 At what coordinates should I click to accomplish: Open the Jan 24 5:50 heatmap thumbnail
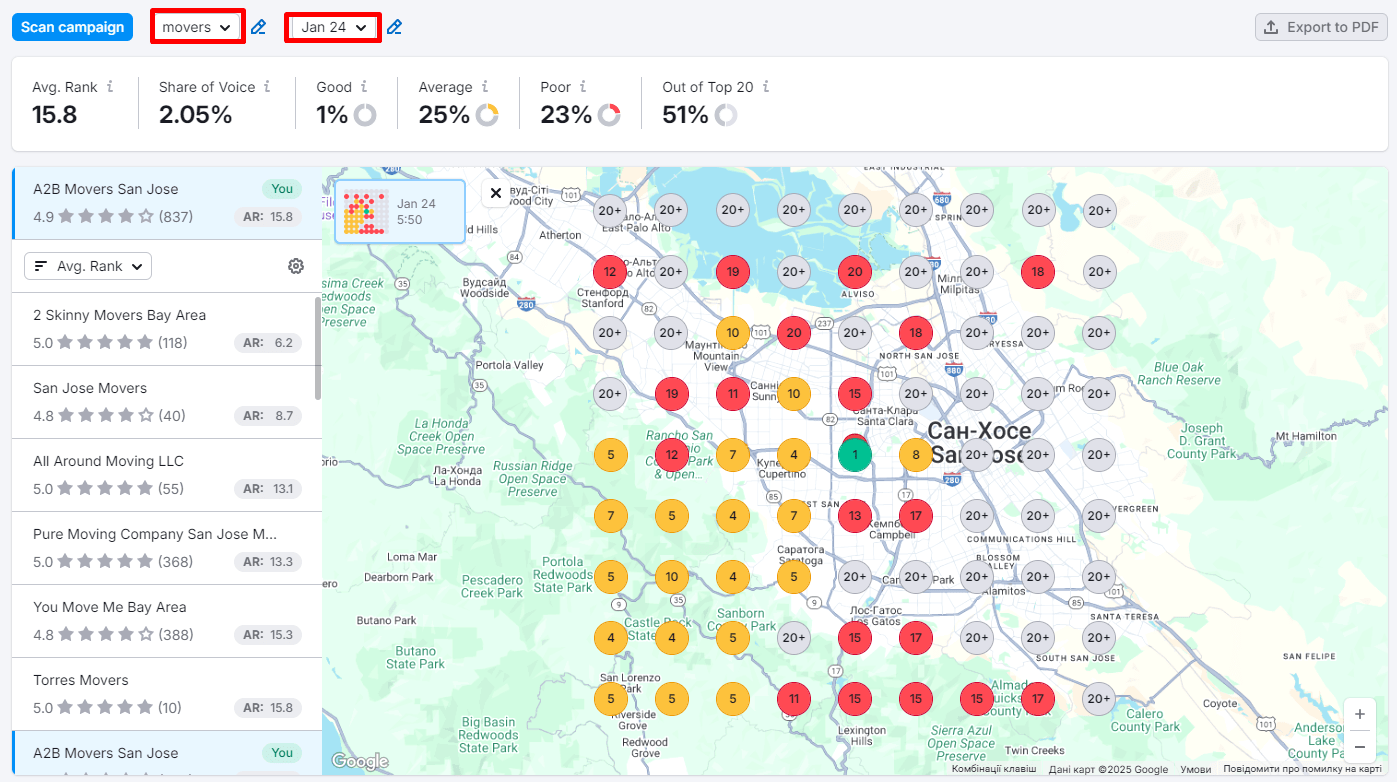click(400, 211)
